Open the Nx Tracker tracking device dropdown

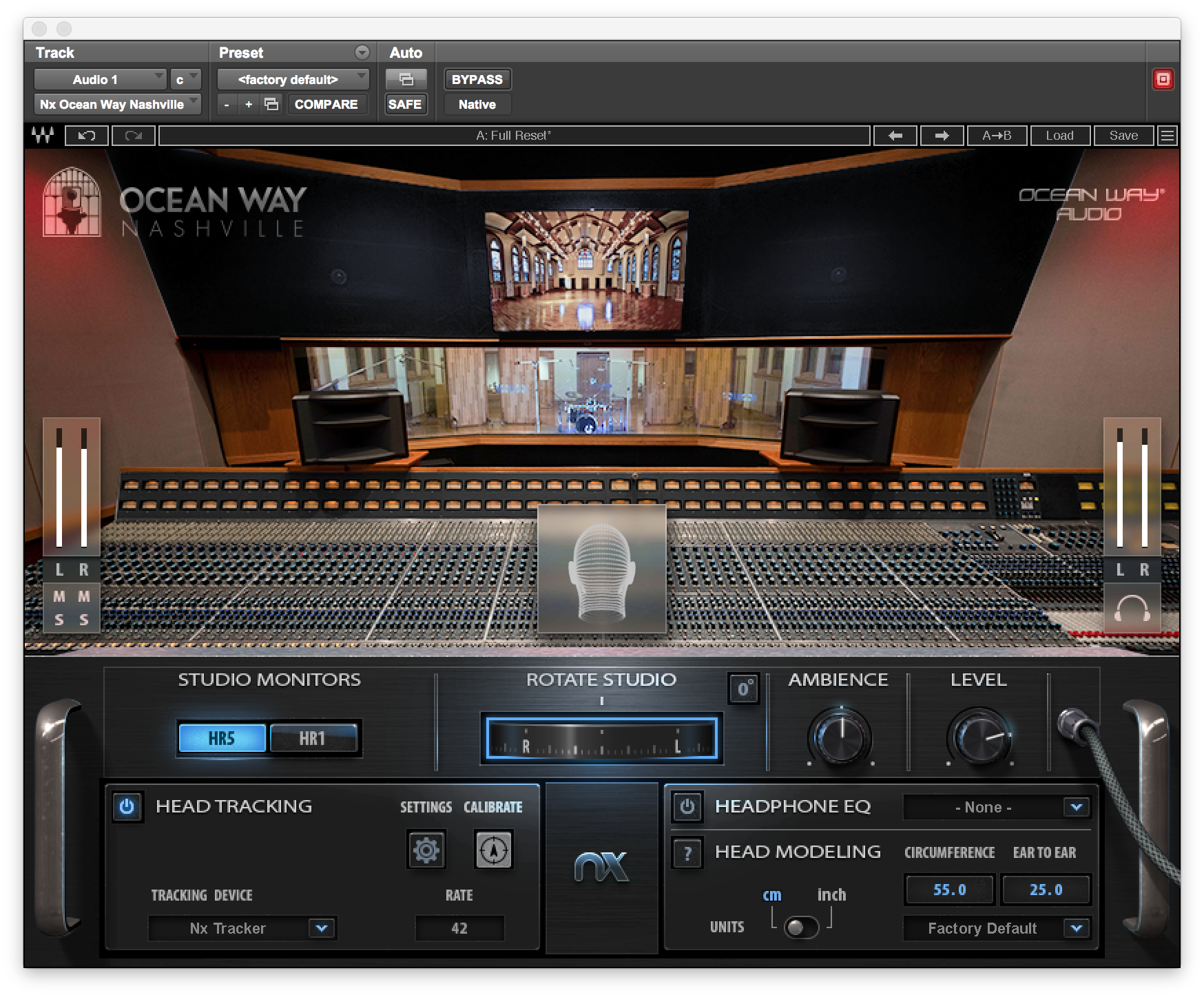[x=242, y=928]
